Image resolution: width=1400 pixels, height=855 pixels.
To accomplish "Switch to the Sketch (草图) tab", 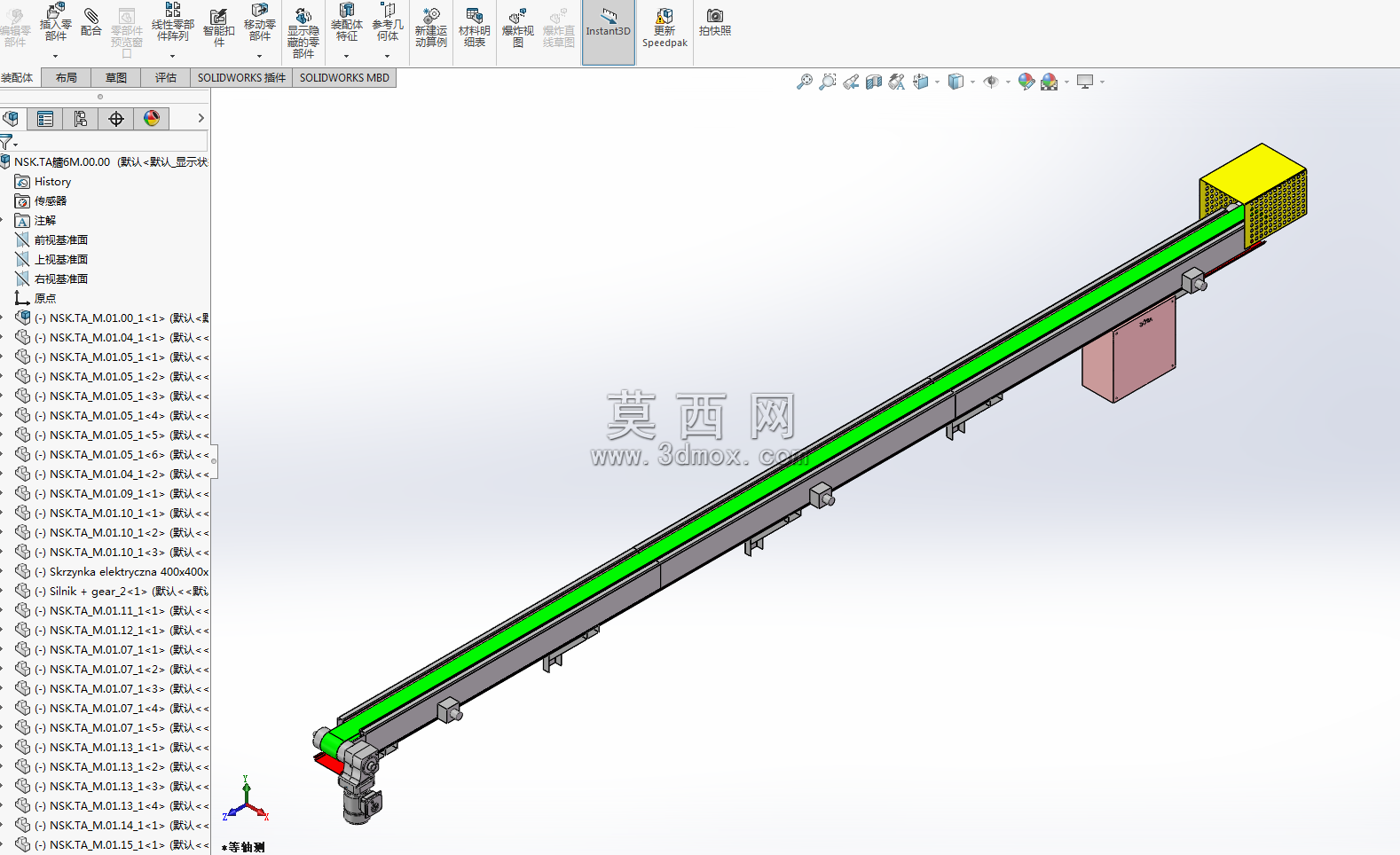I will click(116, 78).
